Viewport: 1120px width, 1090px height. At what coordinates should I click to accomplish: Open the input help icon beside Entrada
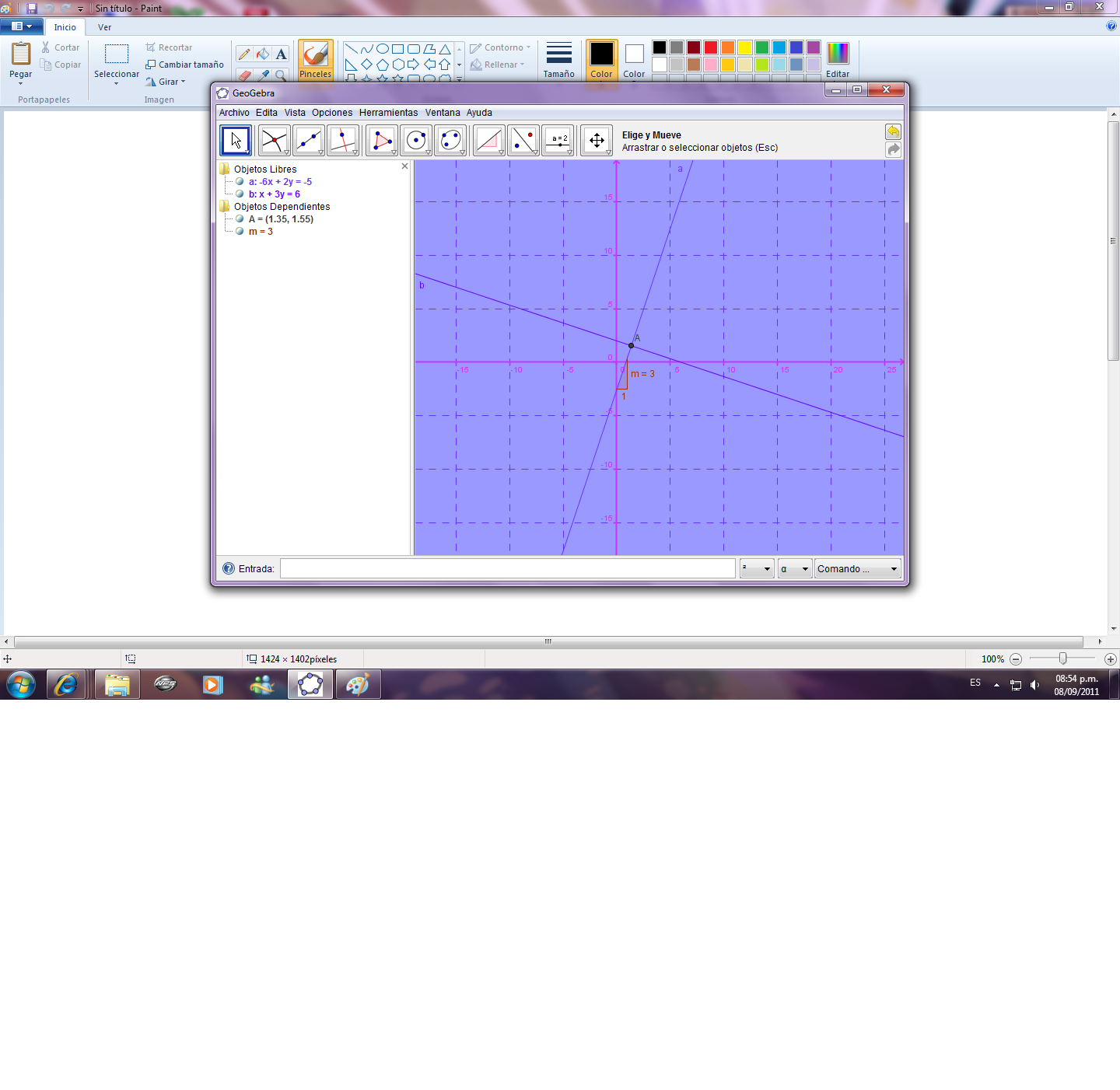[x=229, y=568]
